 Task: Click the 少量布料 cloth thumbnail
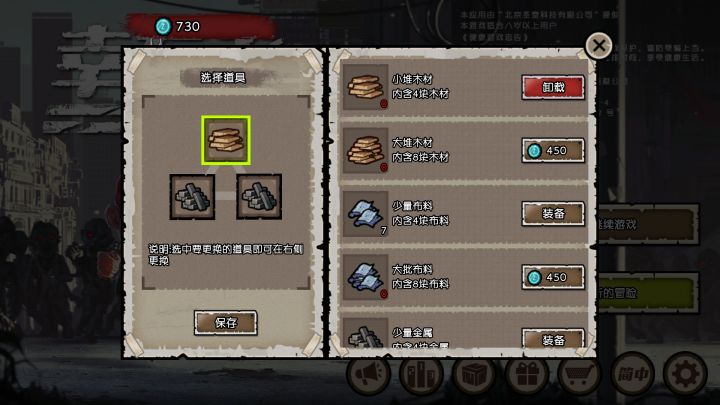(x=366, y=214)
